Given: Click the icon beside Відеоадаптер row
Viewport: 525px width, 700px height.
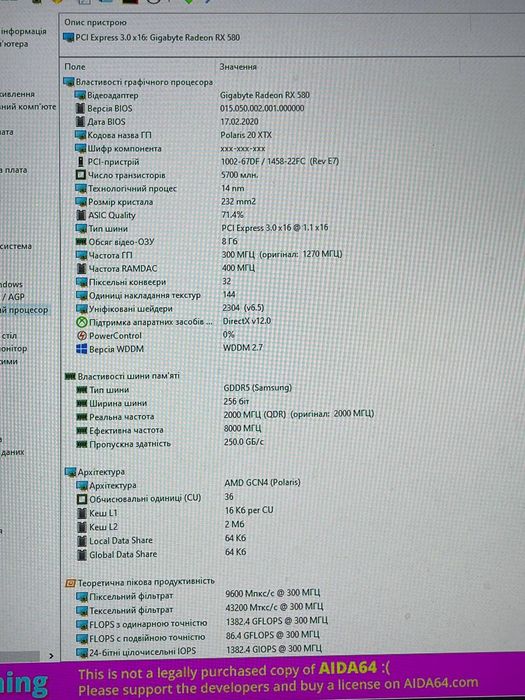Looking at the screenshot, I should coord(80,95).
